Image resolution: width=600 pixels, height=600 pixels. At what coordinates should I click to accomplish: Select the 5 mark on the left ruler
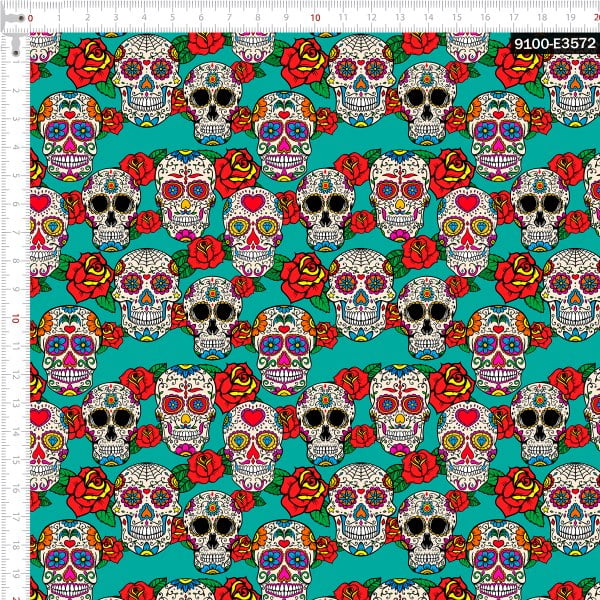coord(17,176)
